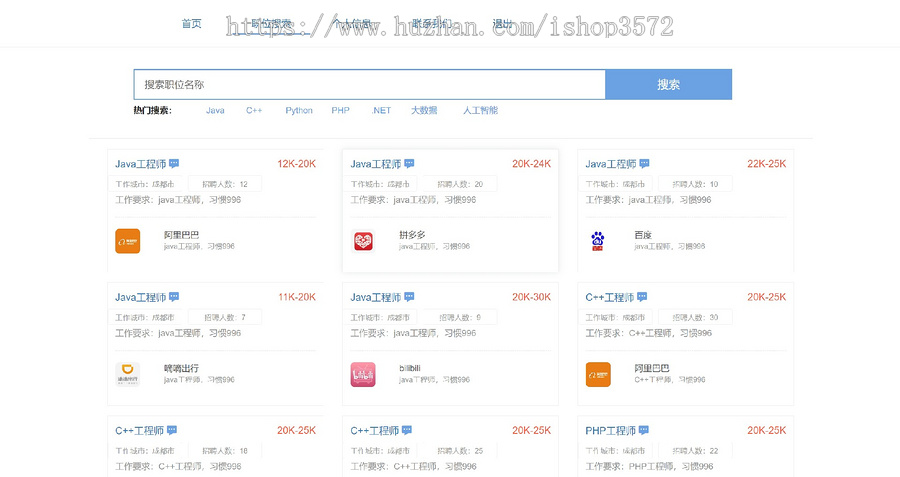Click the 11K-20K salary text
This screenshot has height=477, width=900.
tap(297, 297)
